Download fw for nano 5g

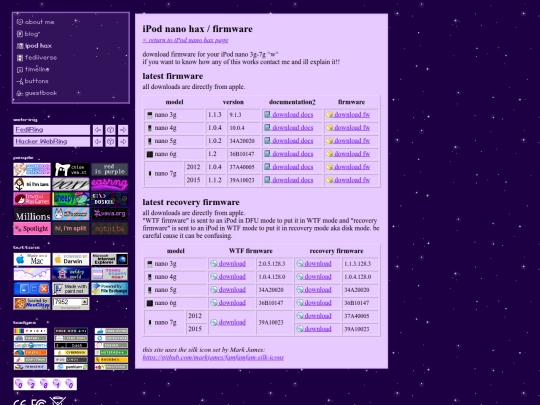[x=348, y=141]
